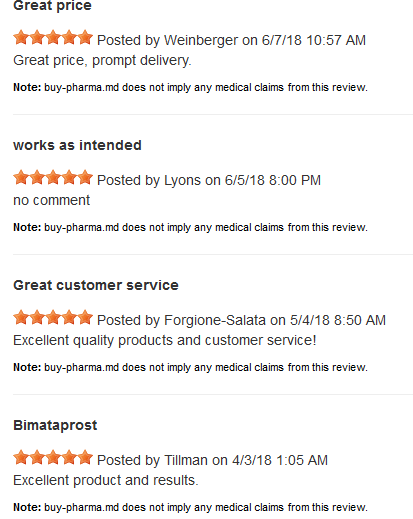This screenshot has width=413, height=519.
Task: Click the 'no comment' review body
Action: [52, 200]
